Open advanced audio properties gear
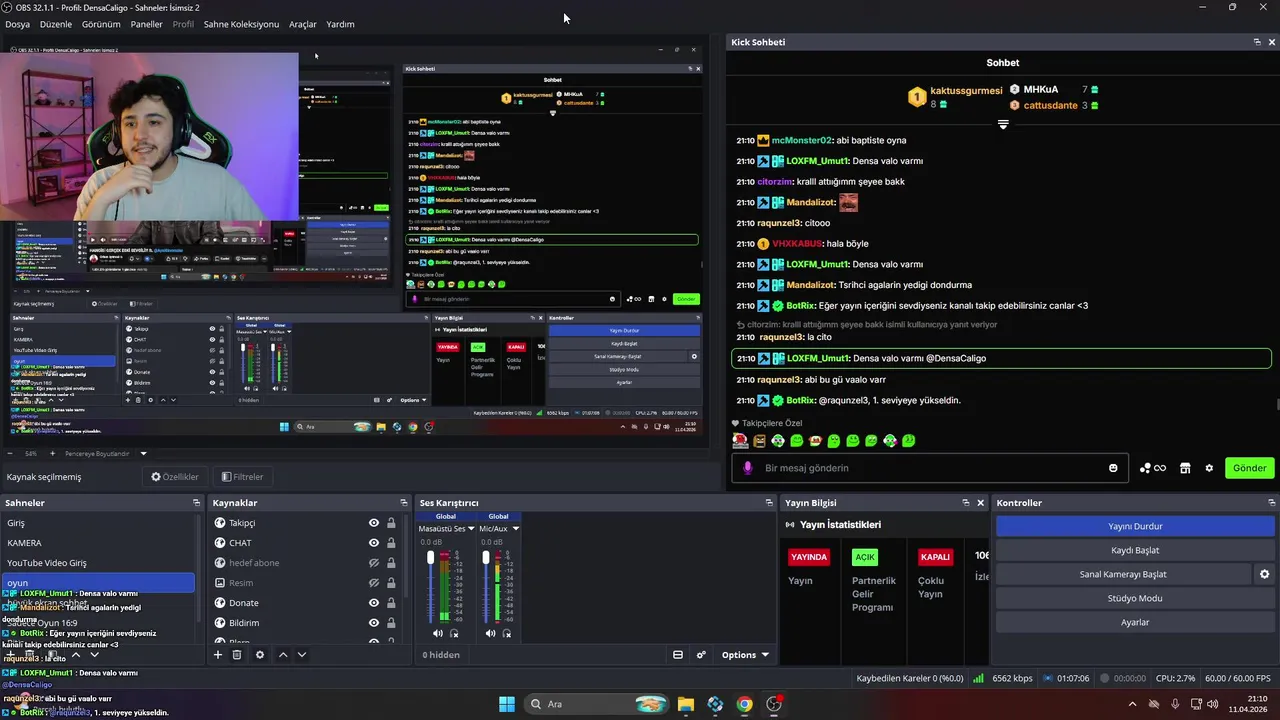Viewport: 1280px width, 720px height. point(701,655)
